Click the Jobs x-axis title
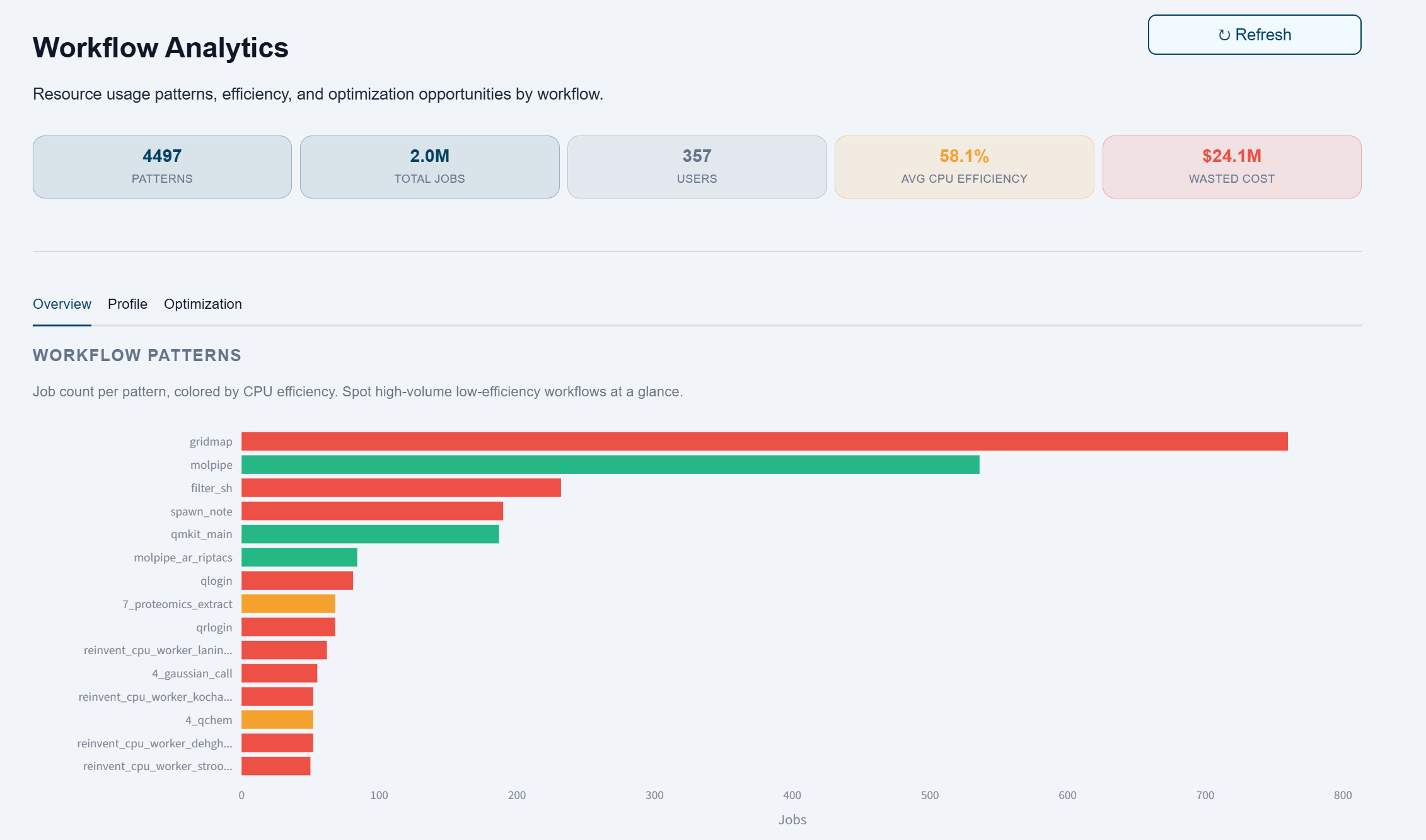This screenshot has width=1426, height=840. pos(792,820)
